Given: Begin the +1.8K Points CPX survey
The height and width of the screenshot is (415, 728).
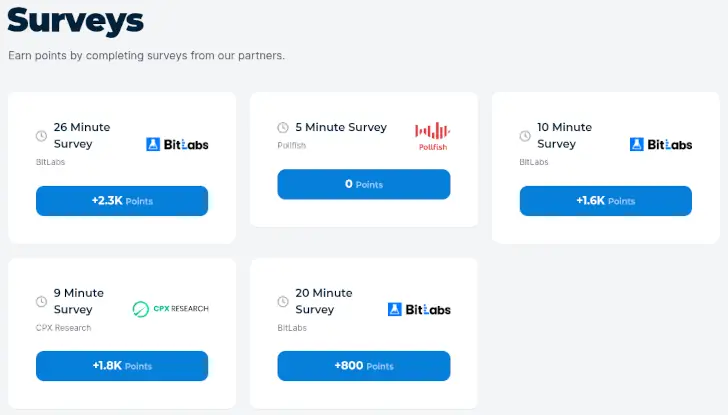Looking at the screenshot, I should (x=122, y=366).
